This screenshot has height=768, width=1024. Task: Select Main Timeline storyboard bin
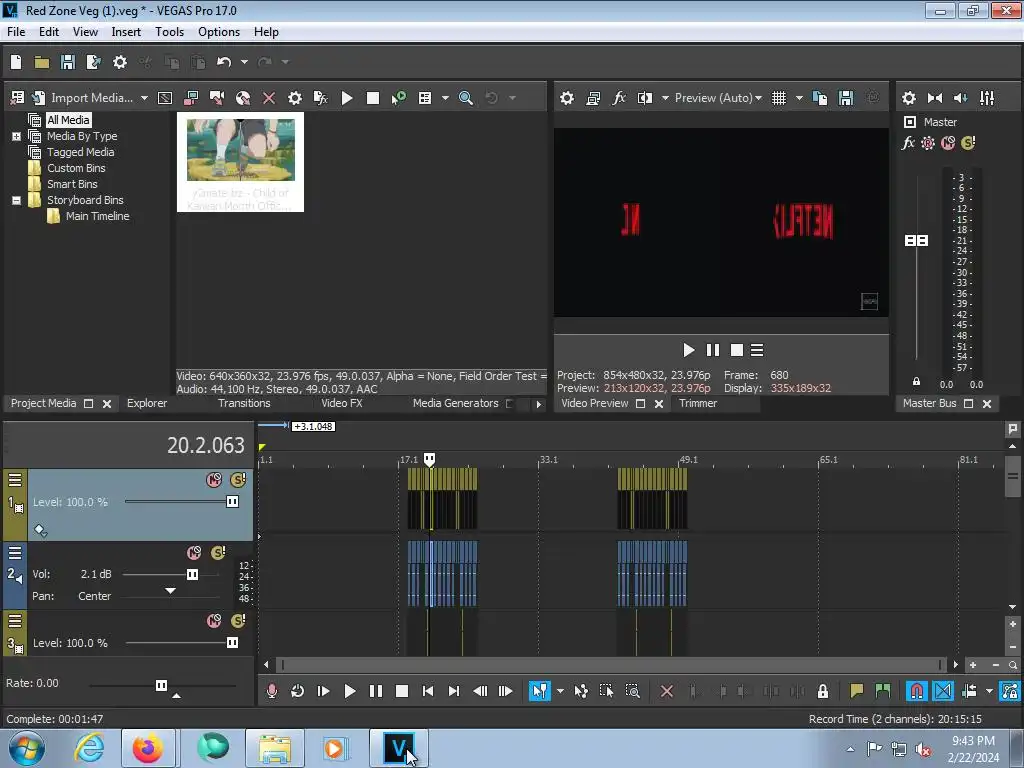pyautogui.click(x=97, y=216)
